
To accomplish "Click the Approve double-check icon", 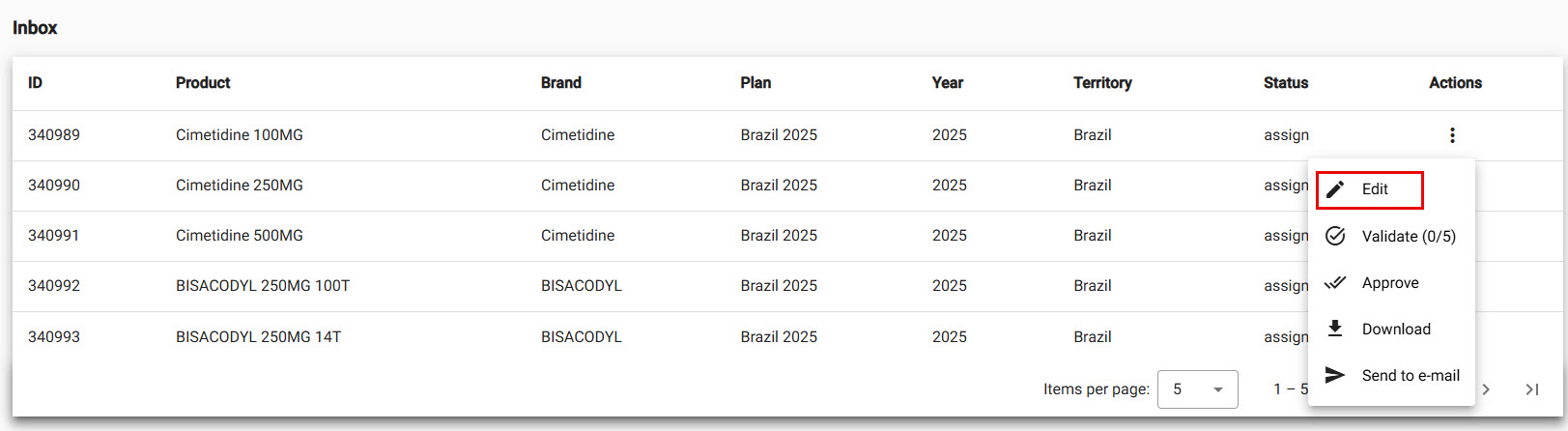I will click(1335, 283).
